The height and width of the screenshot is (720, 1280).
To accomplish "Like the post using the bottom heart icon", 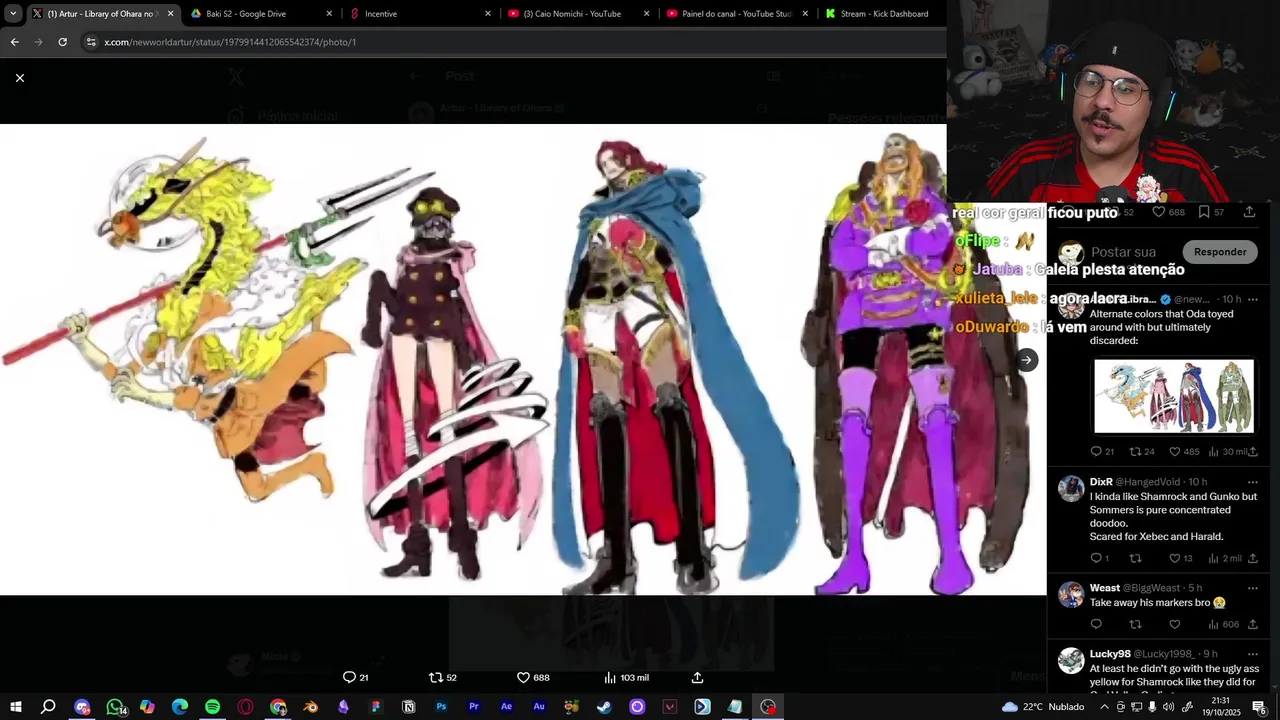I will 533,677.
